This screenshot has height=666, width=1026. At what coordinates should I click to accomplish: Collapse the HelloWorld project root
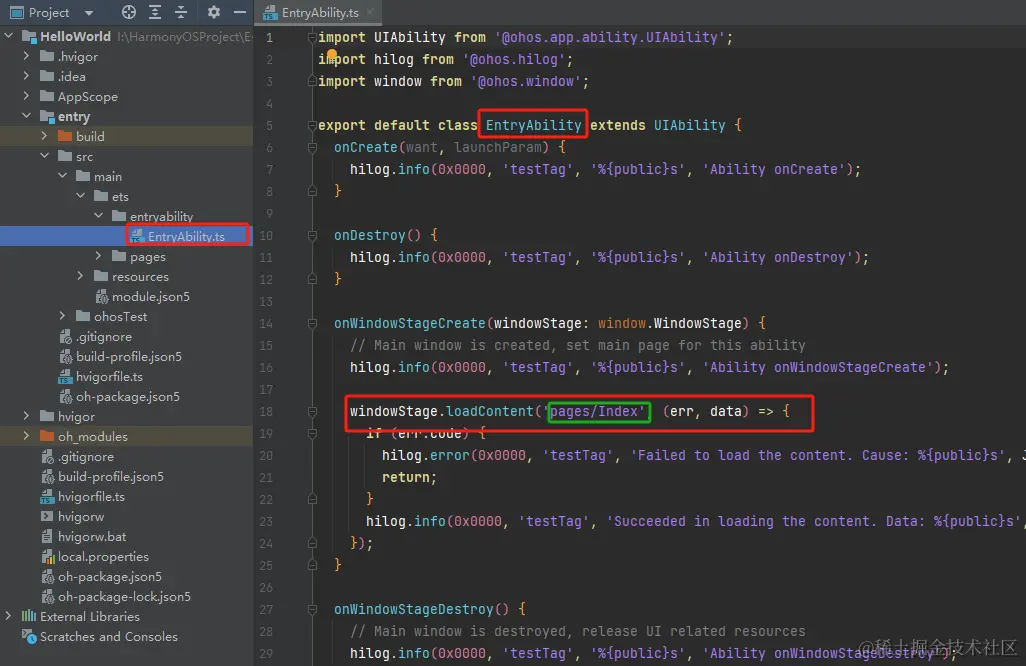click(x=9, y=36)
